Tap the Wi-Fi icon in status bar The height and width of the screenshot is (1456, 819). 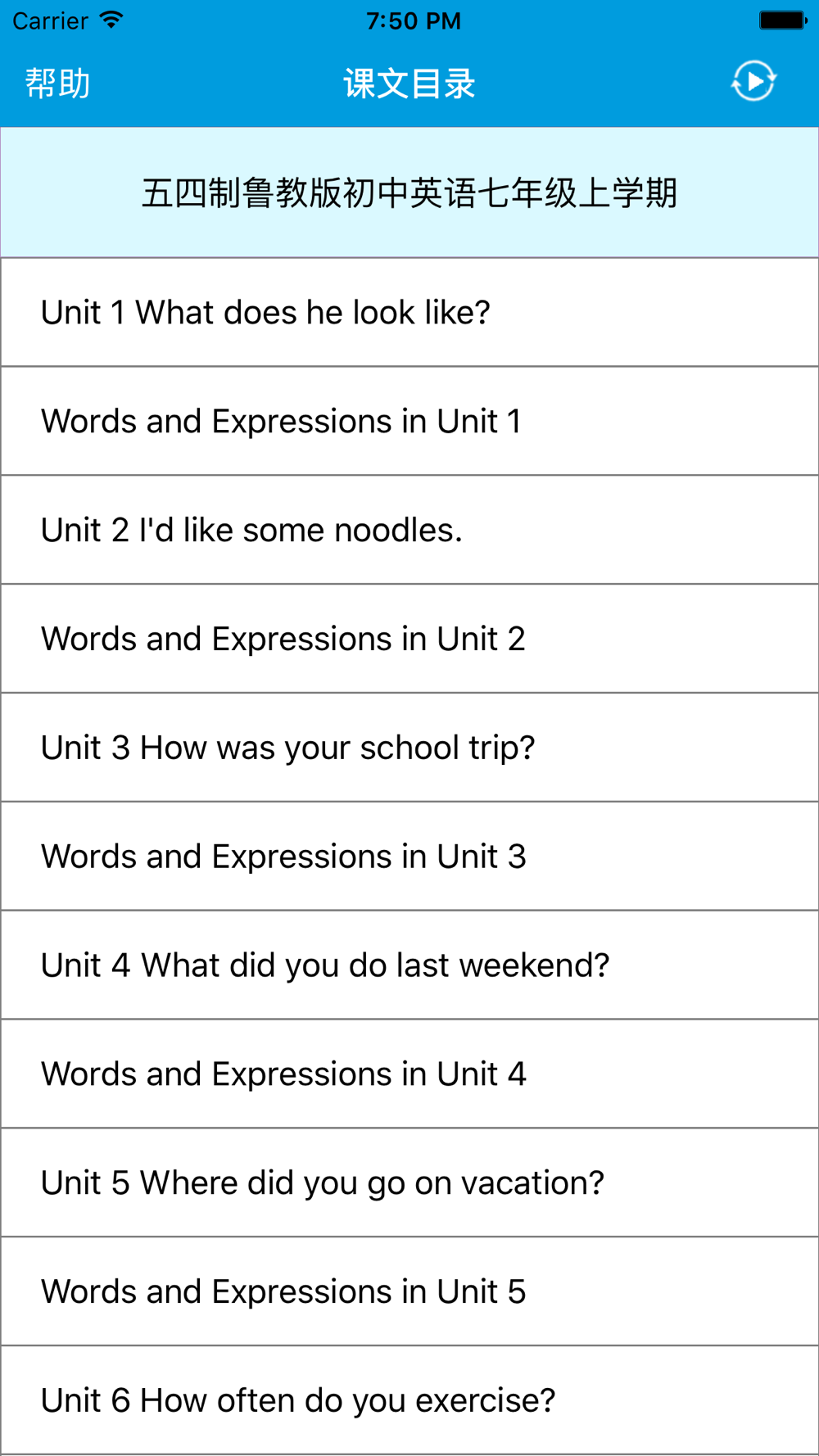tap(111, 20)
